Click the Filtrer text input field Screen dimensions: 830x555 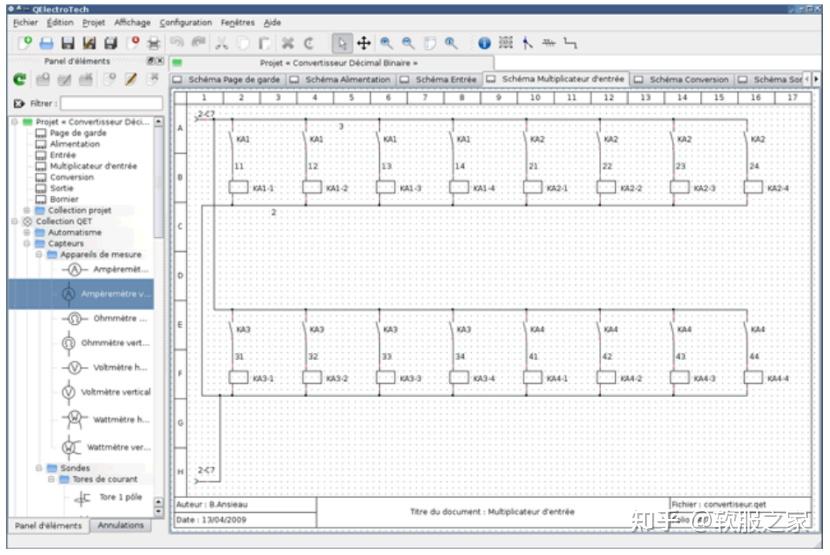tap(111, 103)
